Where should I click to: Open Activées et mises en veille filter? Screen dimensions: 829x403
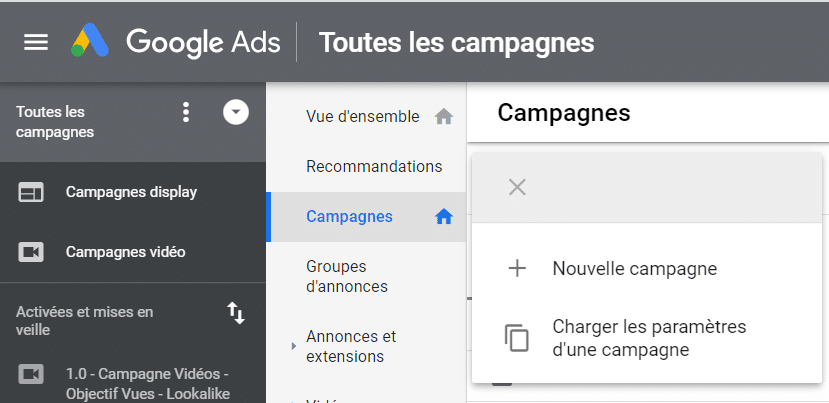pyautogui.click(x=85, y=320)
